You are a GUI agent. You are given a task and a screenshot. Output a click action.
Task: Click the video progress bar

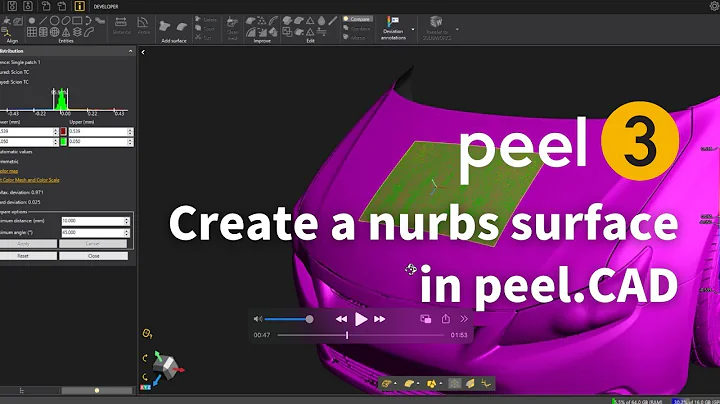point(361,335)
